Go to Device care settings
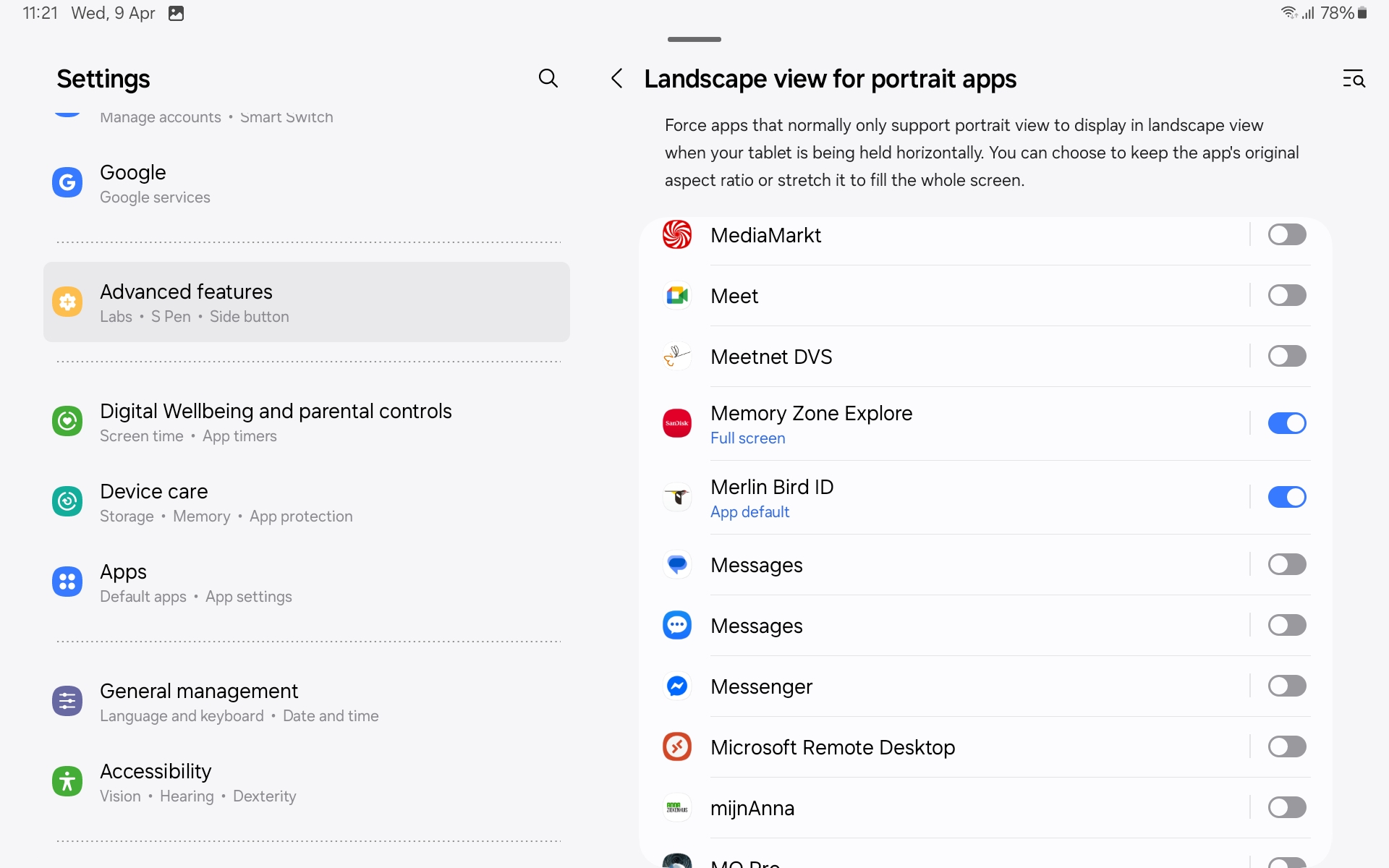The width and height of the screenshot is (1389, 868). click(226, 502)
